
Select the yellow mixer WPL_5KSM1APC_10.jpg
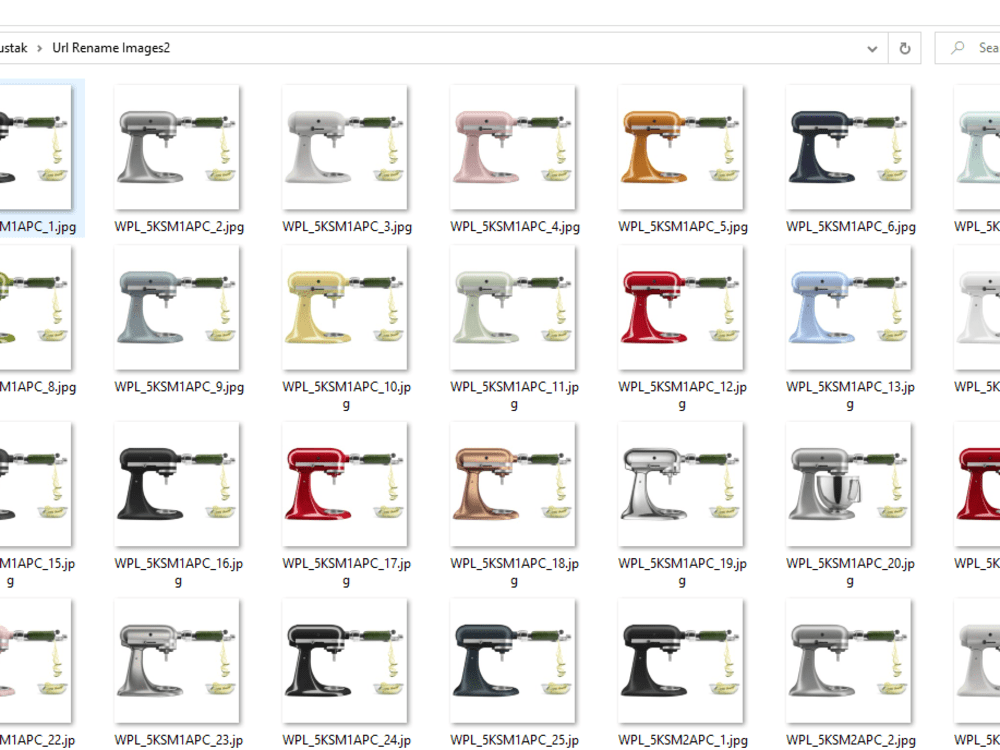tap(344, 307)
